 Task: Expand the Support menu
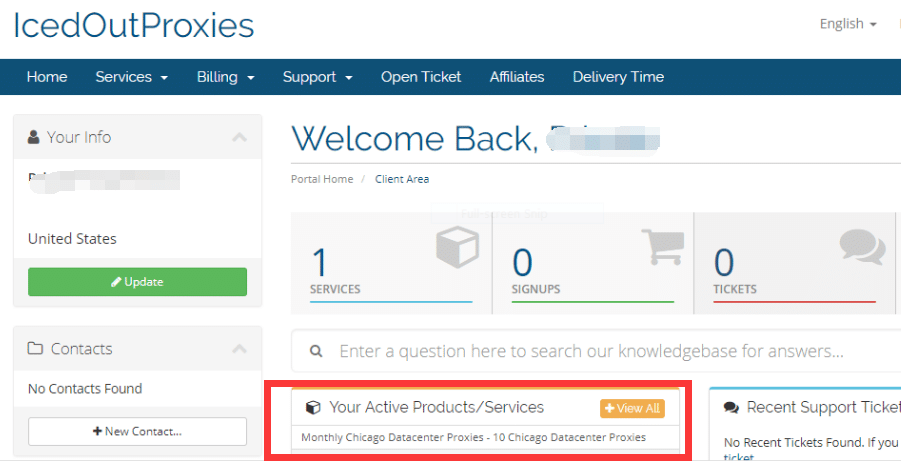click(x=317, y=77)
